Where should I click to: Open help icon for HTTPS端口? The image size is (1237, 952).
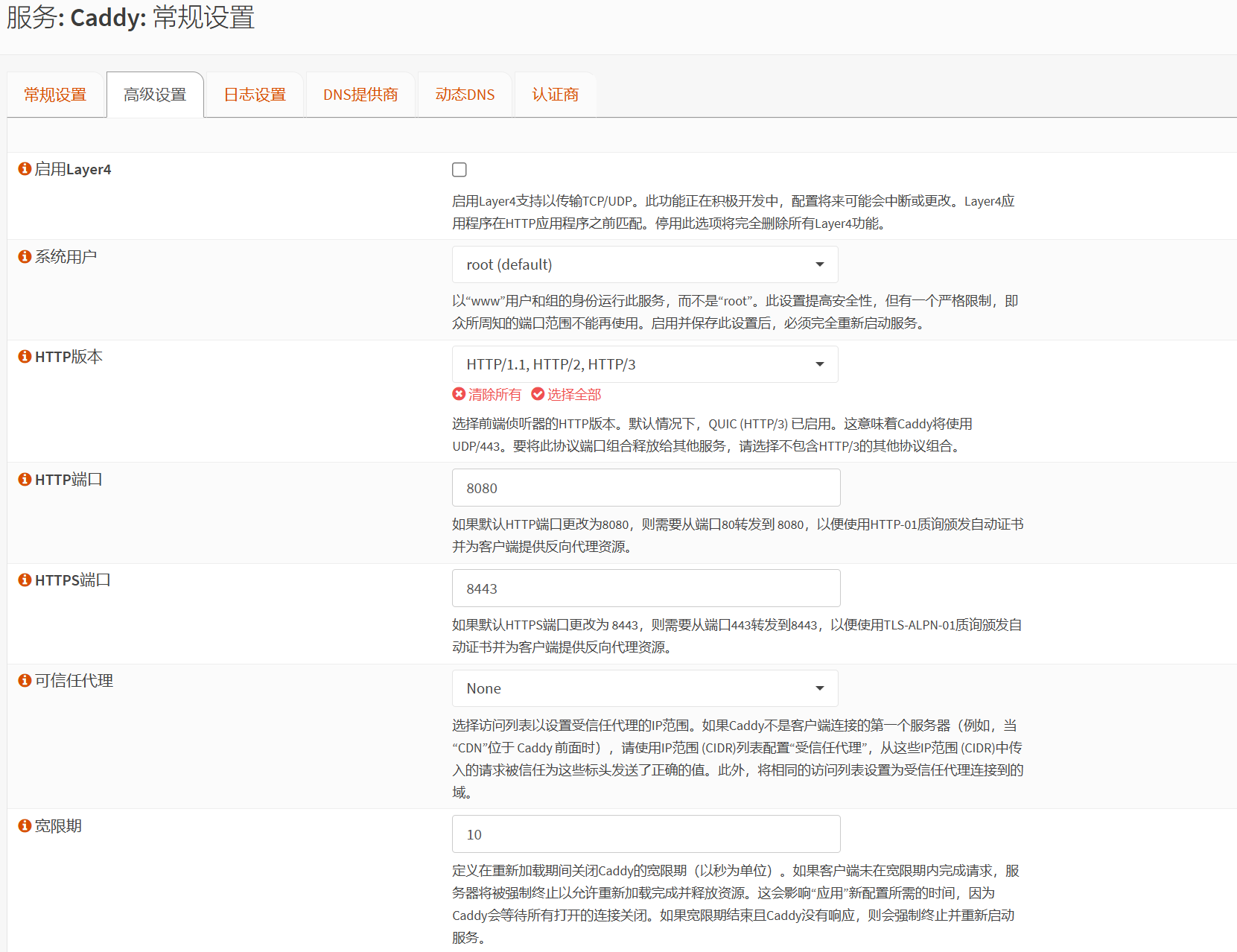tap(25, 580)
